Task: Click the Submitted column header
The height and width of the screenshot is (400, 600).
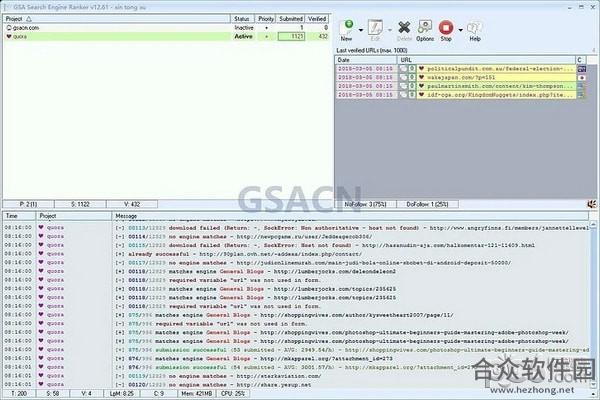Action: (291, 19)
